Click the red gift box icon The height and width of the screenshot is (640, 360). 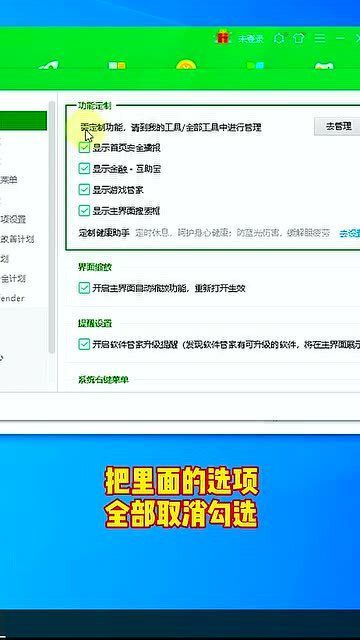(223, 38)
